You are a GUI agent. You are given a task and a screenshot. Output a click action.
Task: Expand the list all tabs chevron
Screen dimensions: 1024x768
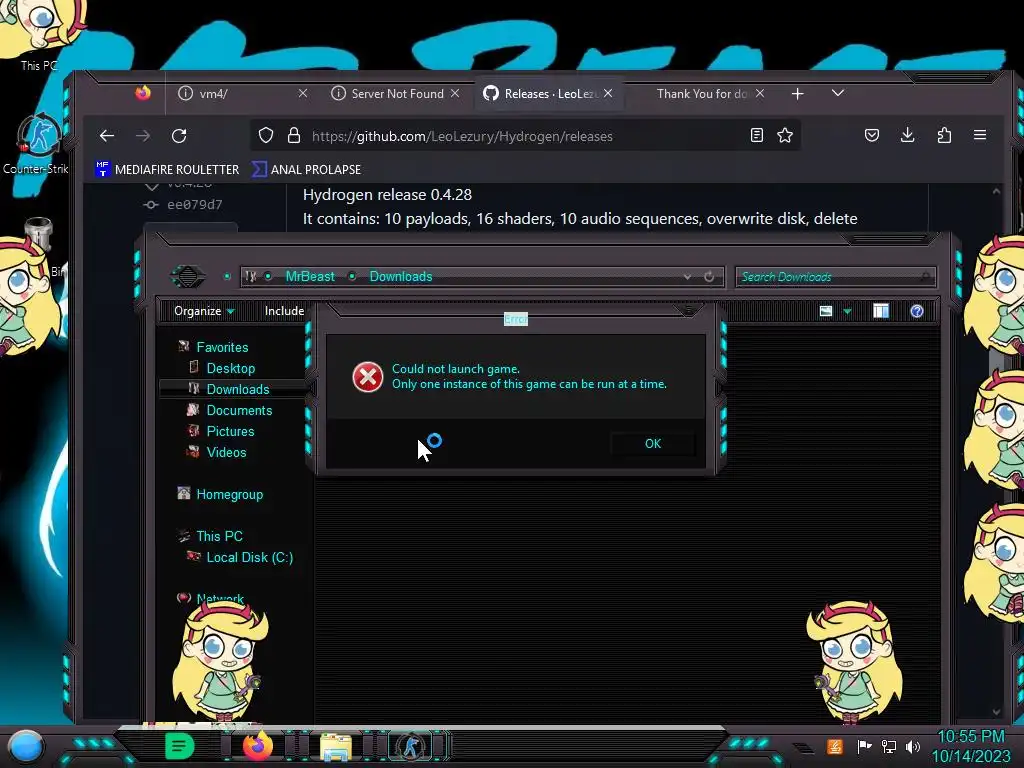point(838,93)
